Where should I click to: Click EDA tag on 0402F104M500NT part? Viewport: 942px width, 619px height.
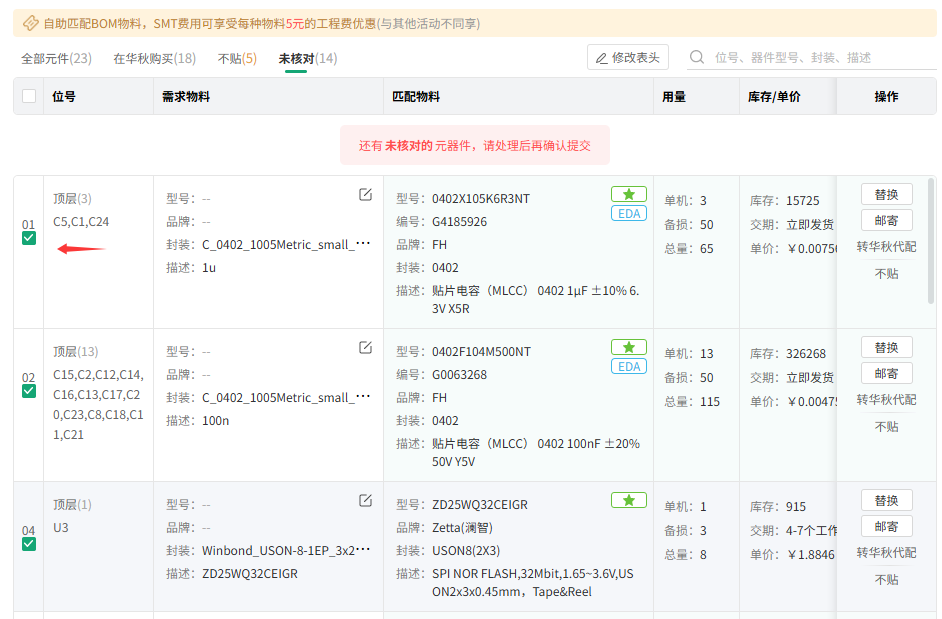click(x=628, y=366)
